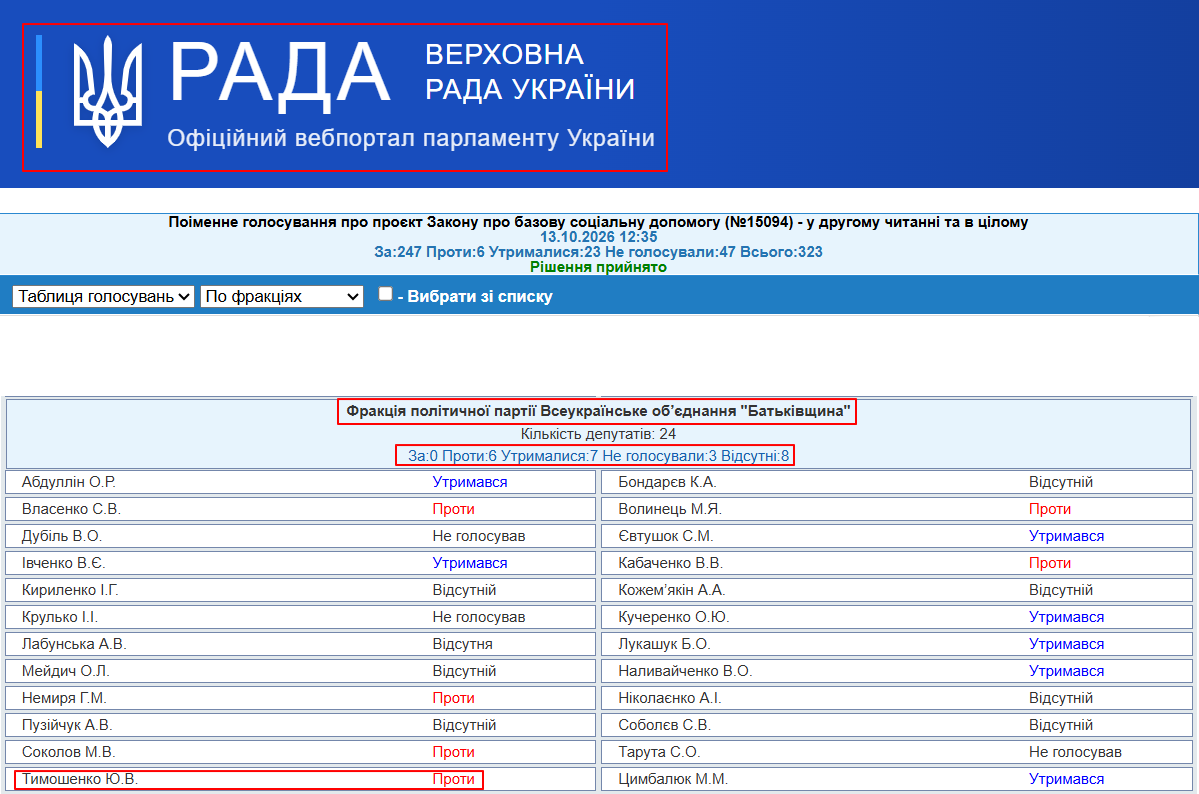Viewport: 1199px width, 794px height.
Task: Select deputy name 'Лабунська А.В.'
Action: pos(74,644)
